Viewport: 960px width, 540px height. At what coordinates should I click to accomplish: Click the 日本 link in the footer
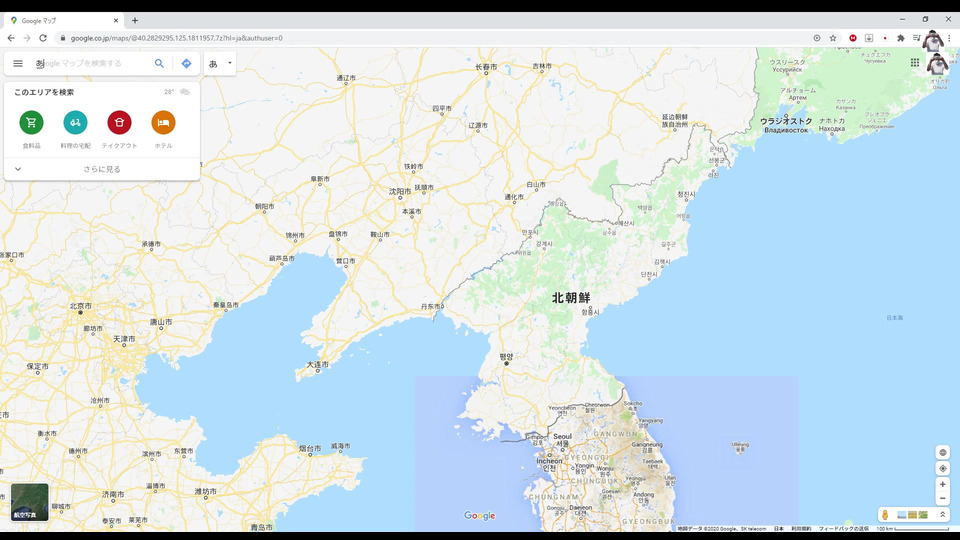coord(778,528)
